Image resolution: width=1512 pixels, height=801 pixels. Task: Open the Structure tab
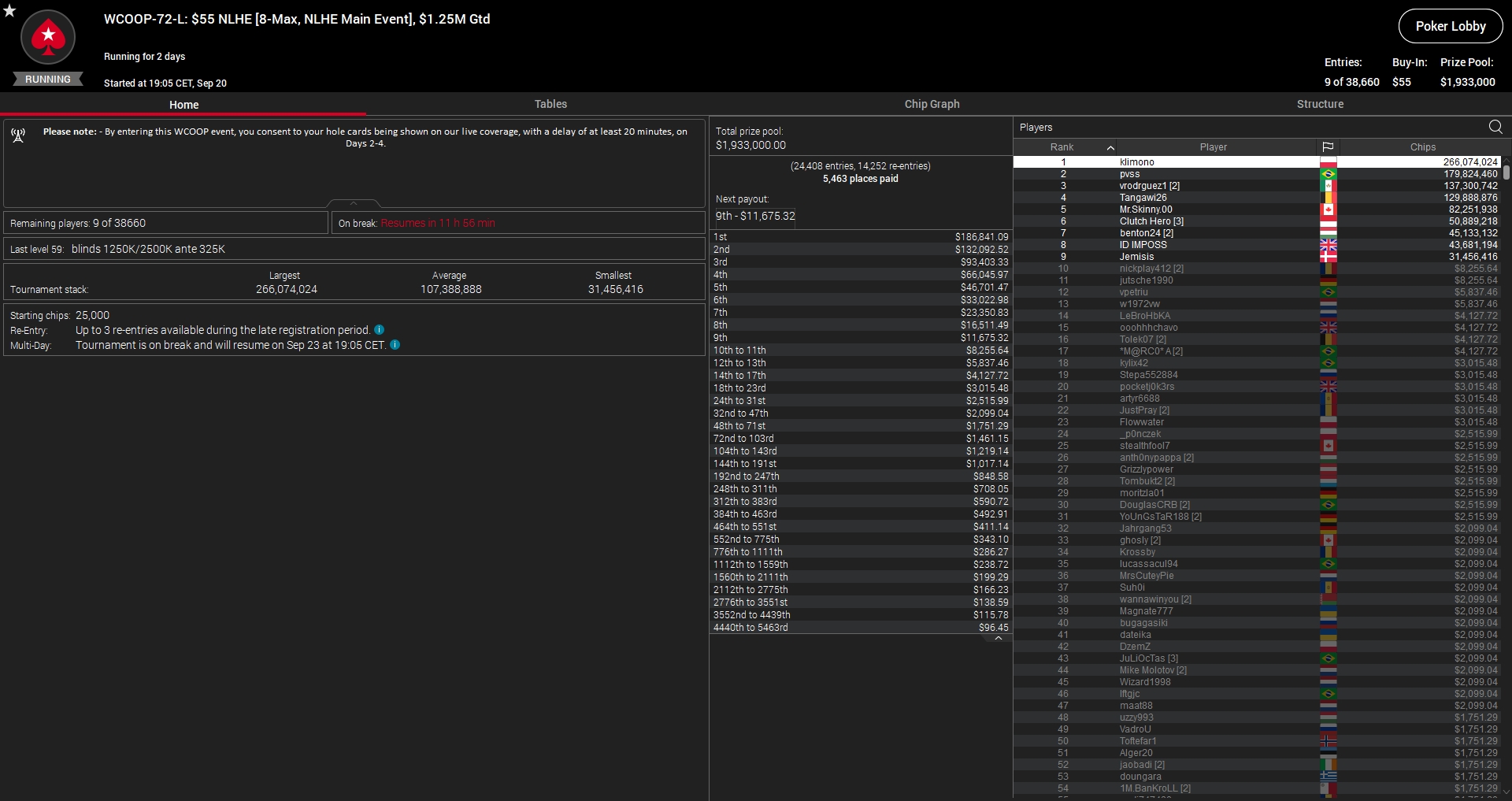1320,104
